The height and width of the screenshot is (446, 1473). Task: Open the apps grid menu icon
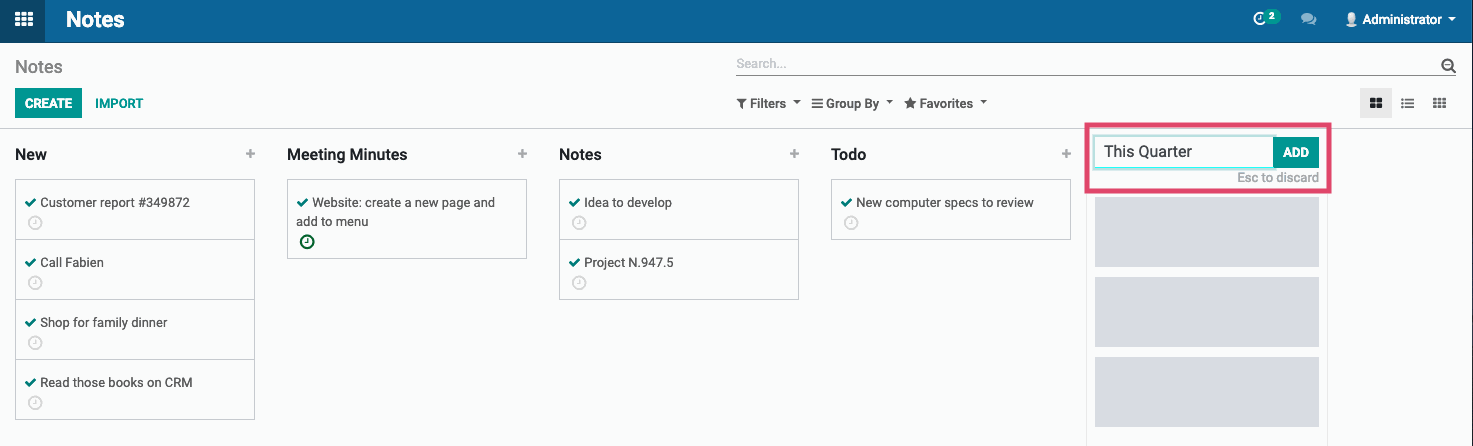point(23,19)
